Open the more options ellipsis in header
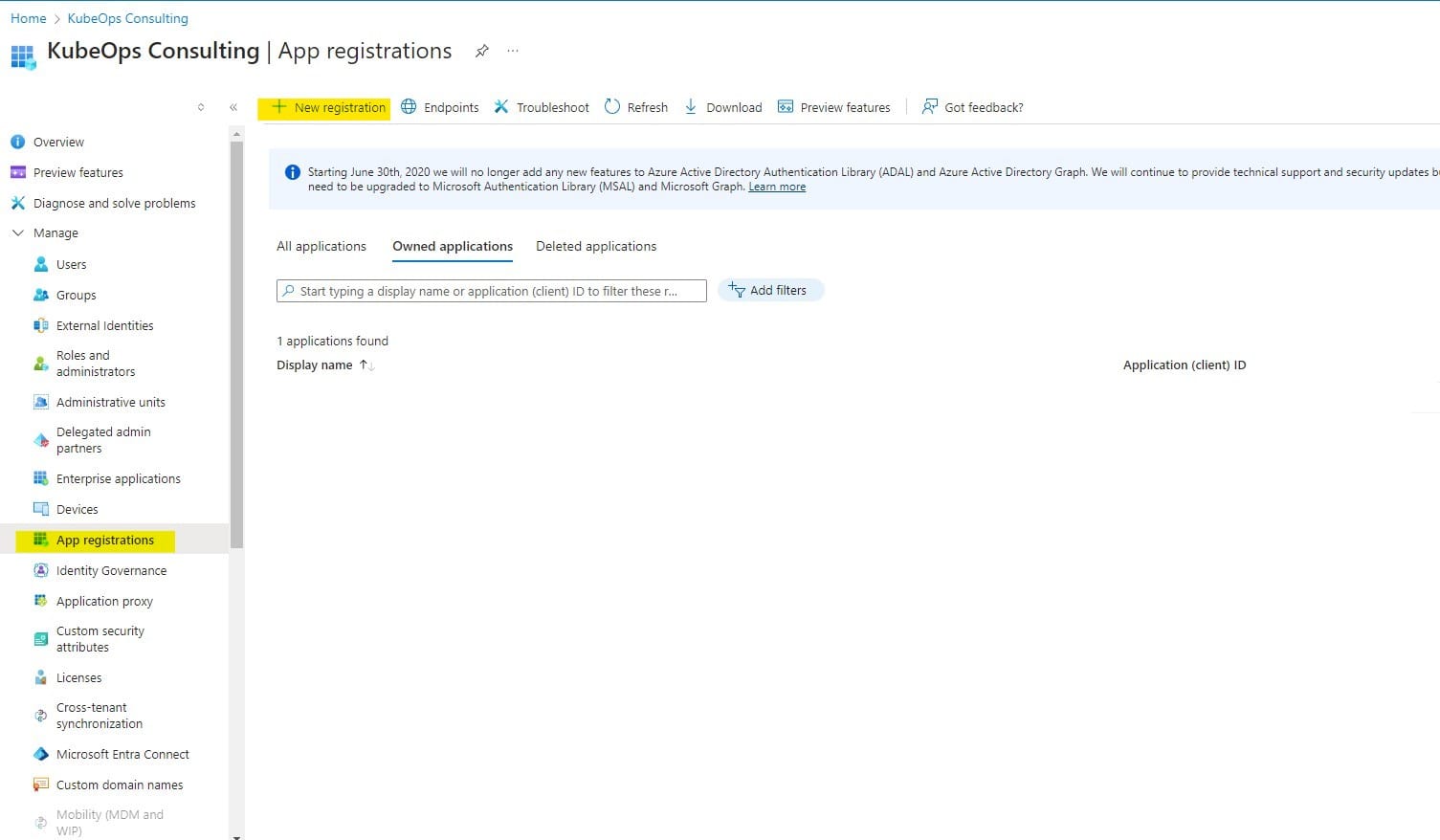Screen dimensions: 1440x840 pyautogui.click(x=513, y=51)
